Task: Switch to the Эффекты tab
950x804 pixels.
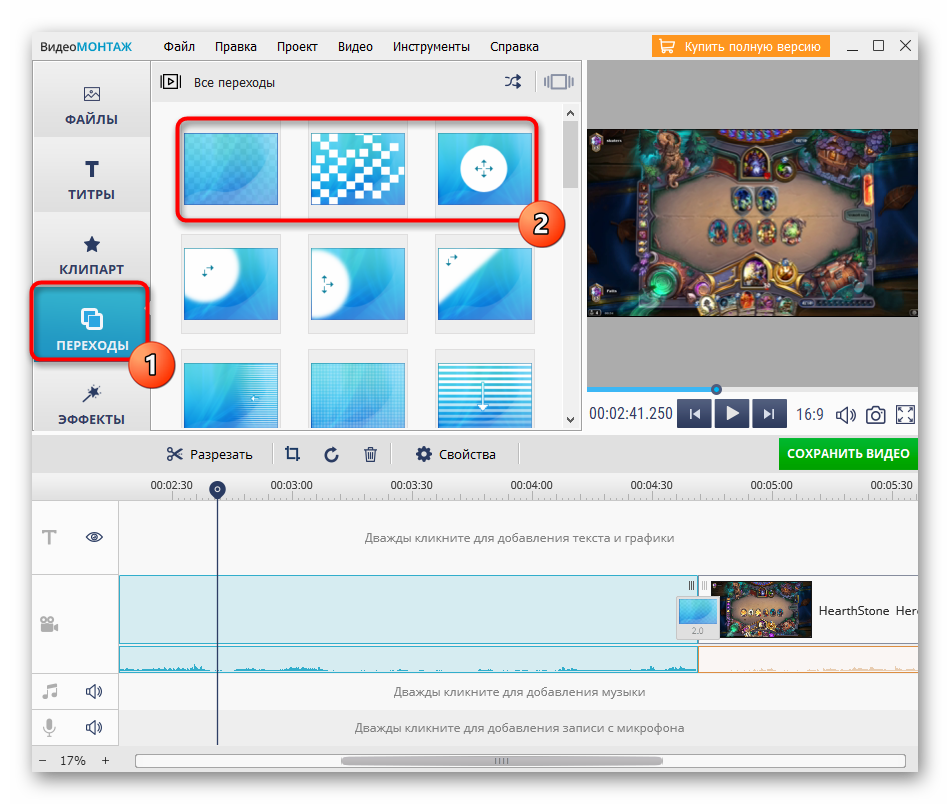Action: [x=91, y=405]
